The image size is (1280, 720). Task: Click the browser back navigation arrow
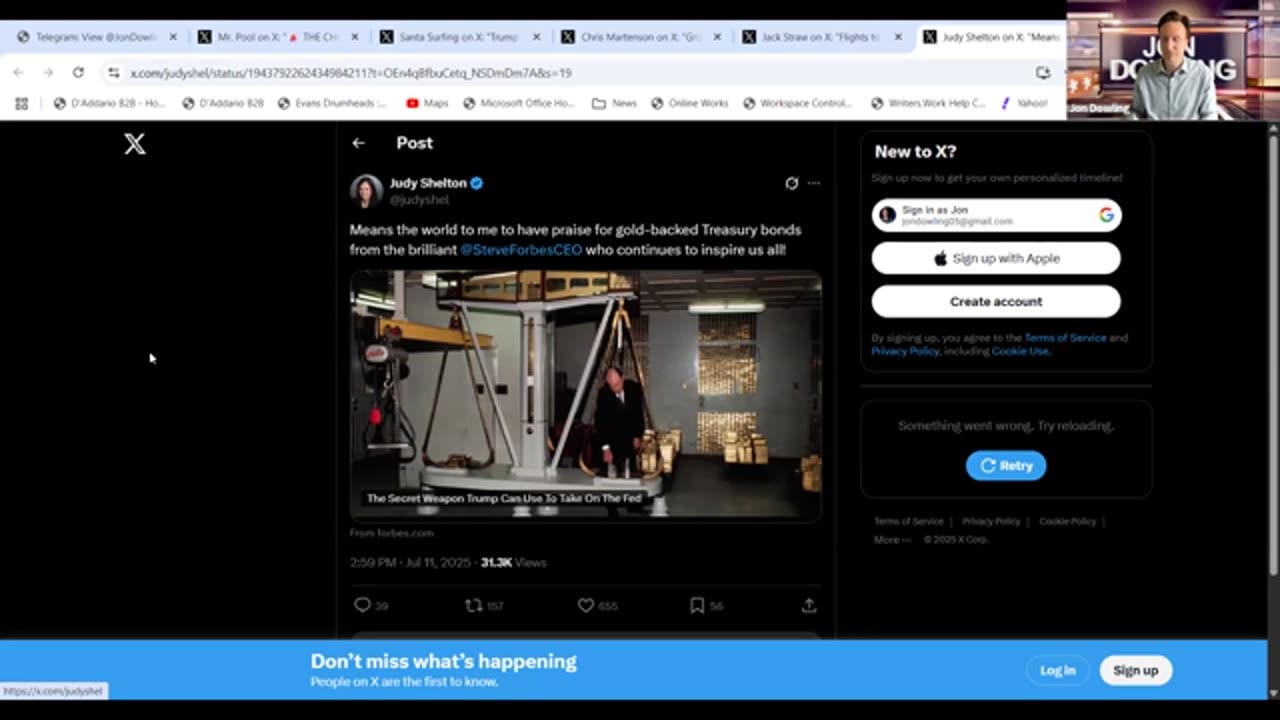pyautogui.click(x=18, y=72)
